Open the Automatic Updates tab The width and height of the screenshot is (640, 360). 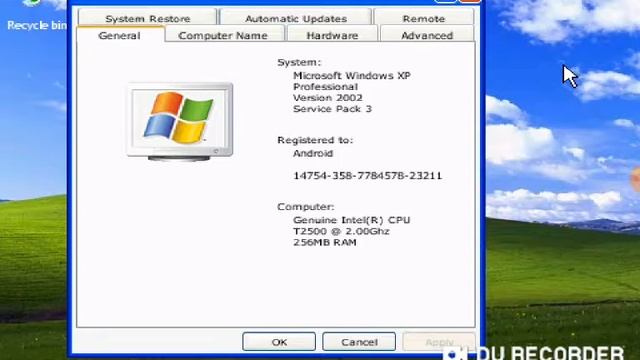296,18
